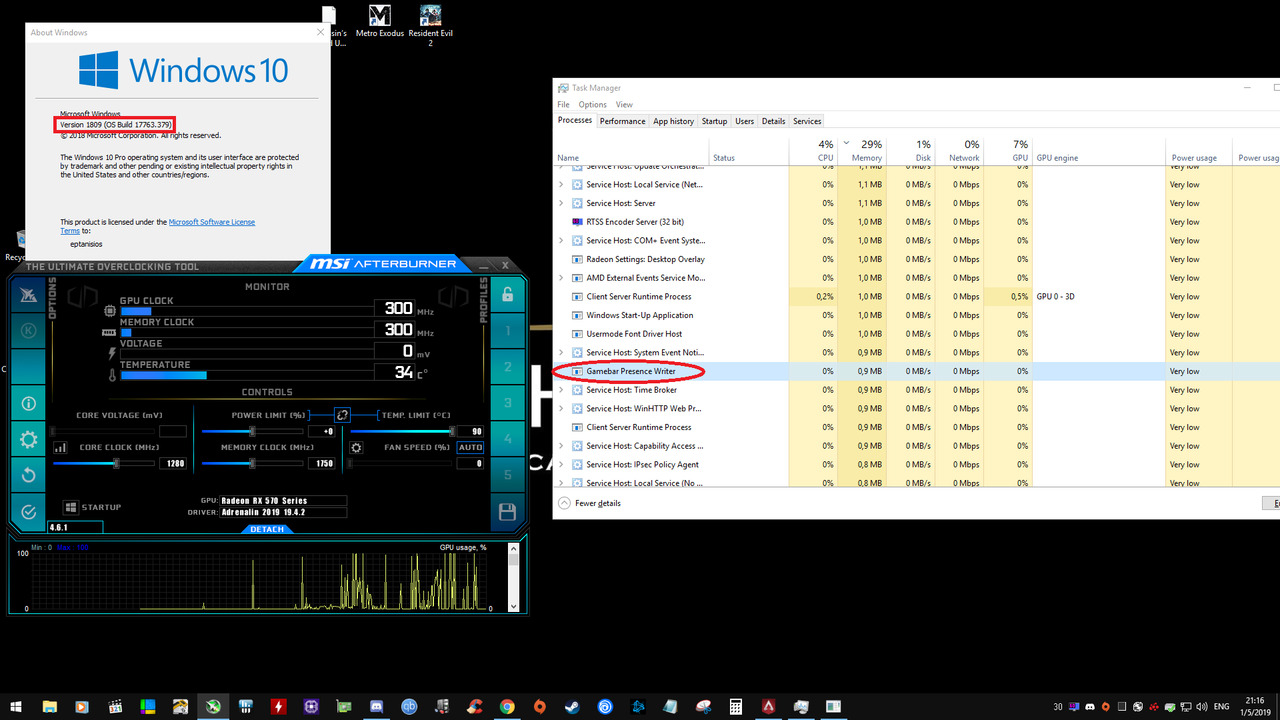Launch Kombustor with the K button

(28, 330)
